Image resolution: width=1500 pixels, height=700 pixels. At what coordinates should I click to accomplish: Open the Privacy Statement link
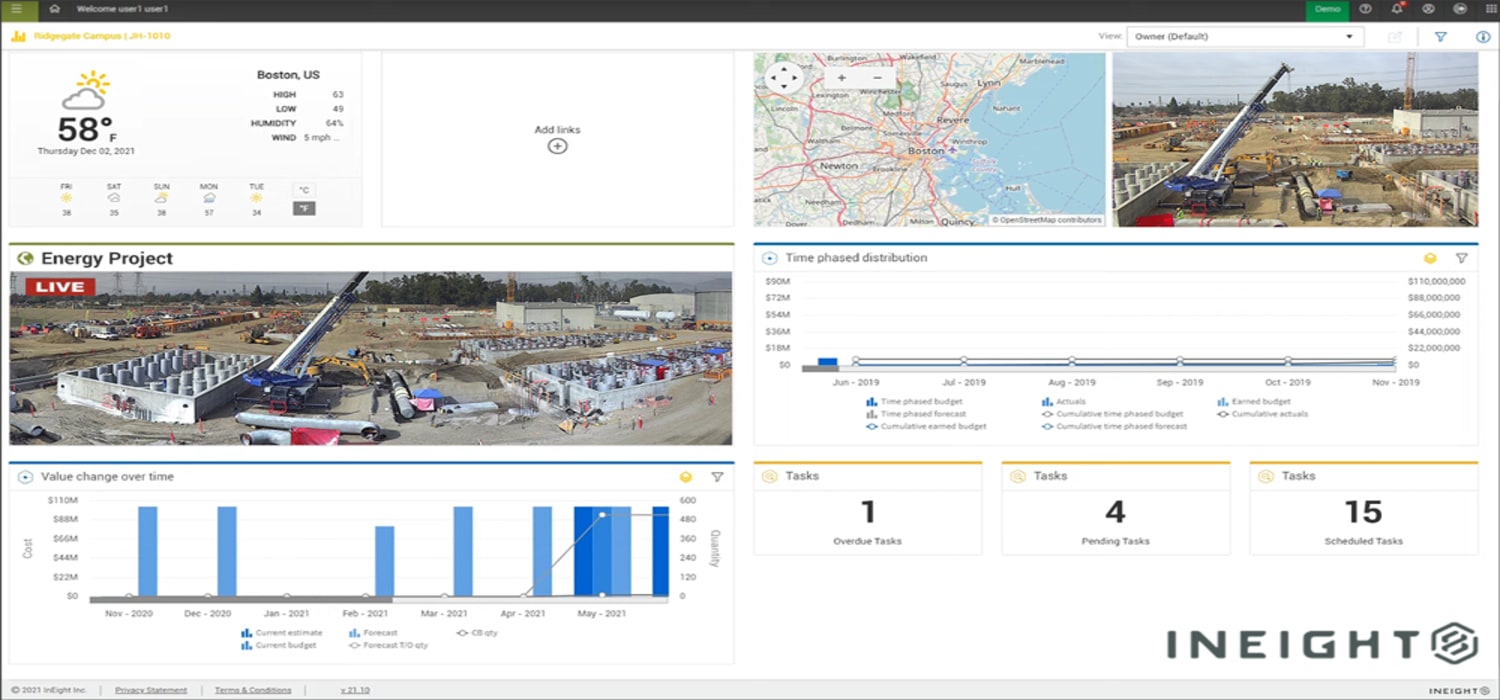point(151,690)
